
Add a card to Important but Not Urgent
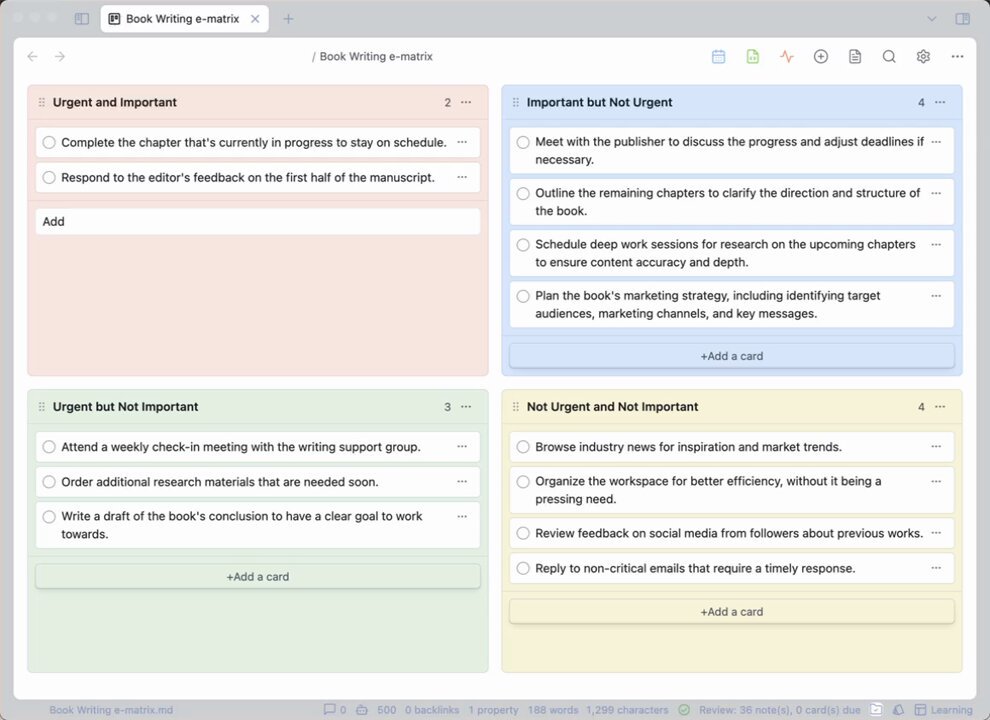click(x=732, y=356)
